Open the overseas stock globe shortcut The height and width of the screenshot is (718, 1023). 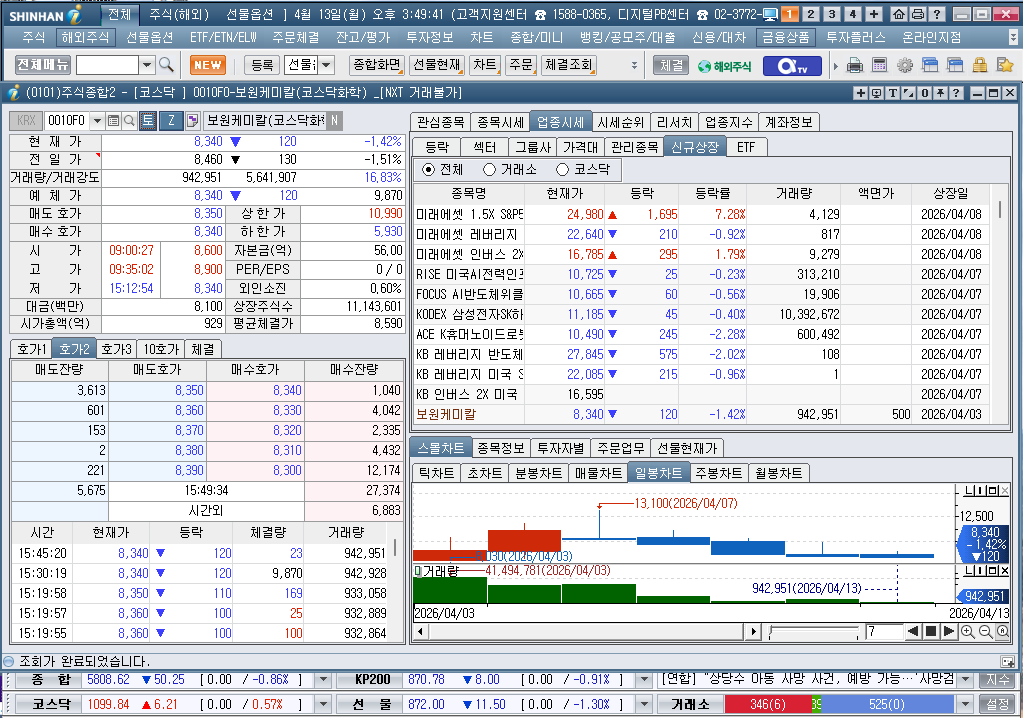click(724, 66)
